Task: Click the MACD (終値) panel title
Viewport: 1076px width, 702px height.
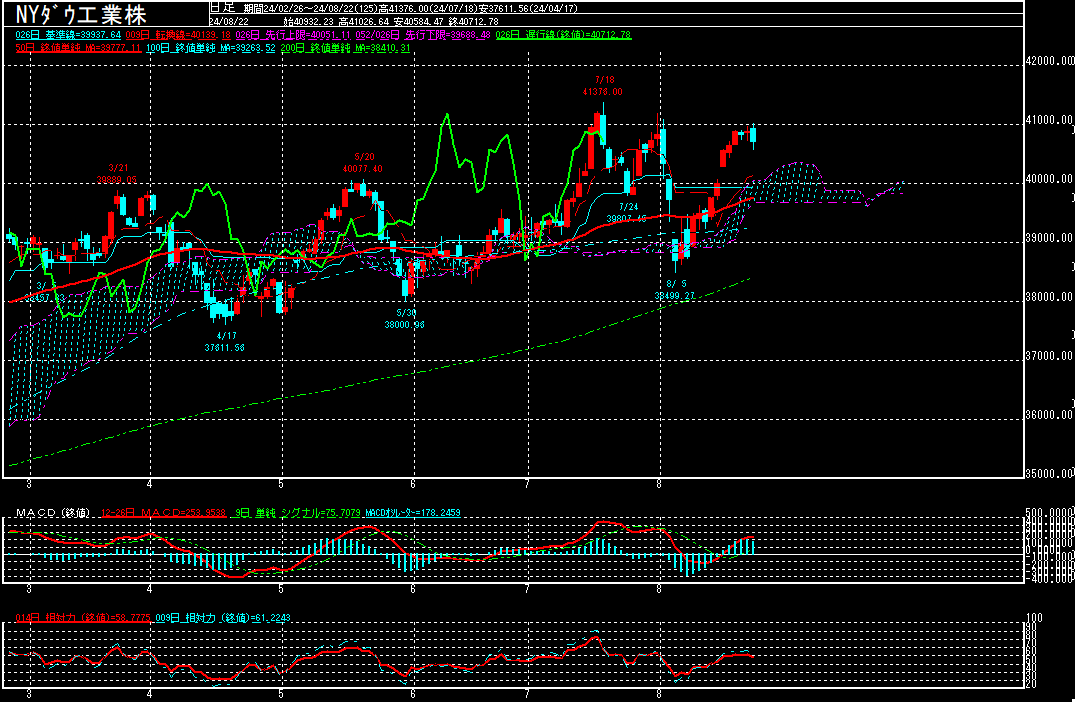Action: [53, 513]
